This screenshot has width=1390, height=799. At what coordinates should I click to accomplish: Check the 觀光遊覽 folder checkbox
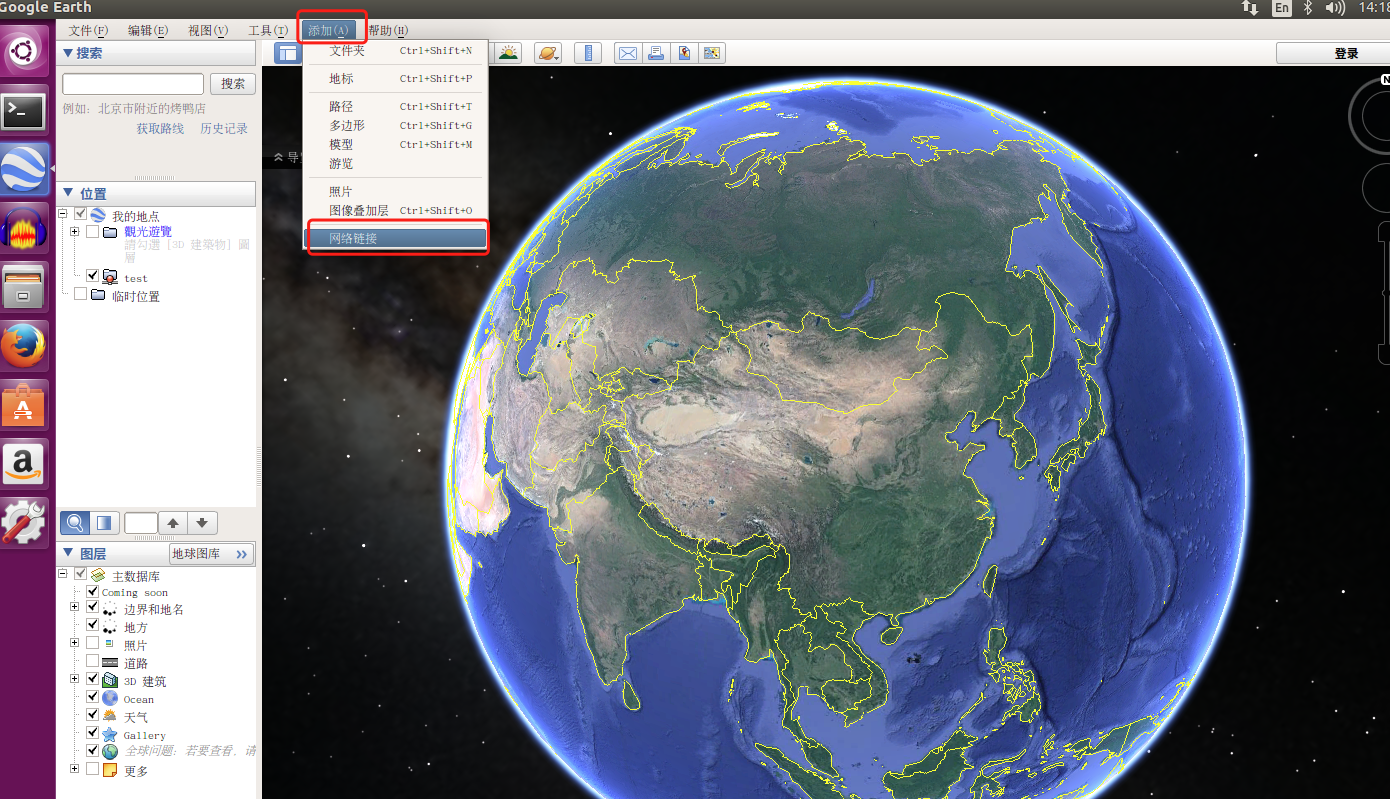pos(93,231)
